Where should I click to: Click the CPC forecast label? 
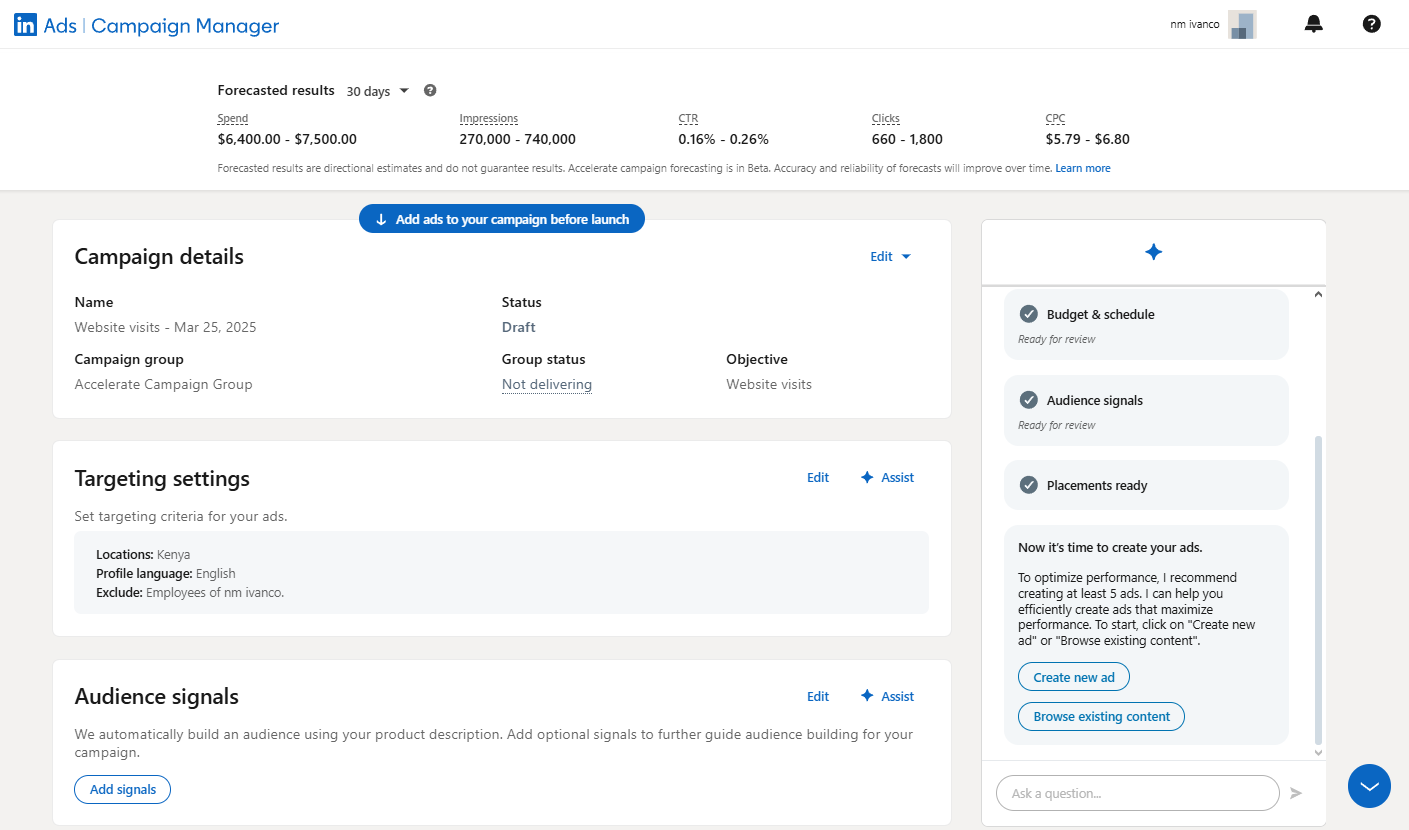(1056, 118)
